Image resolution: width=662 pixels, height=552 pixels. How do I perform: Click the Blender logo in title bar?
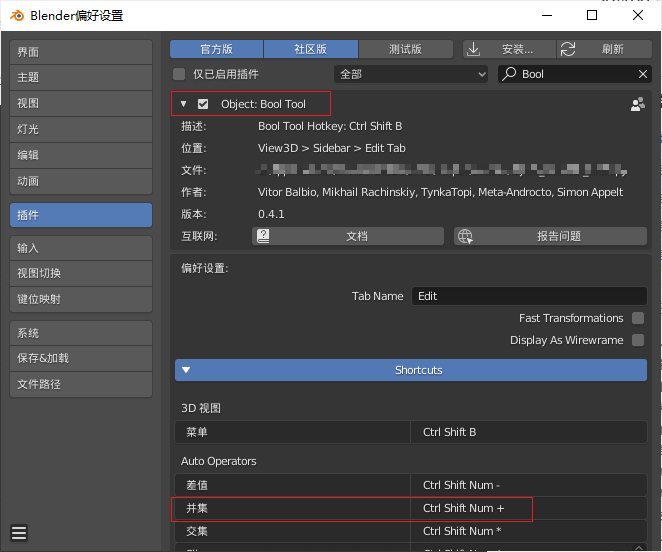coord(17,16)
